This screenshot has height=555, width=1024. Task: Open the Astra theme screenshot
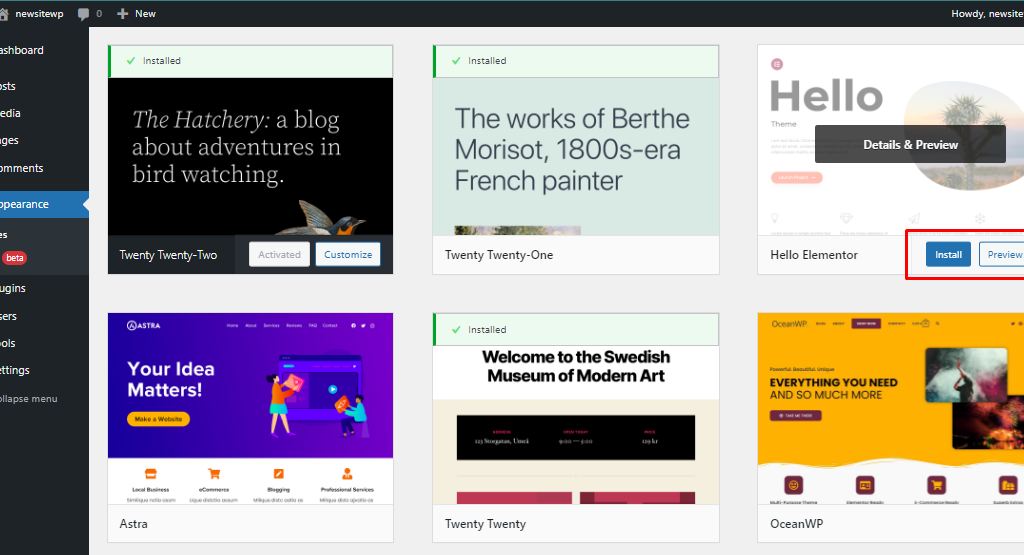(251, 408)
